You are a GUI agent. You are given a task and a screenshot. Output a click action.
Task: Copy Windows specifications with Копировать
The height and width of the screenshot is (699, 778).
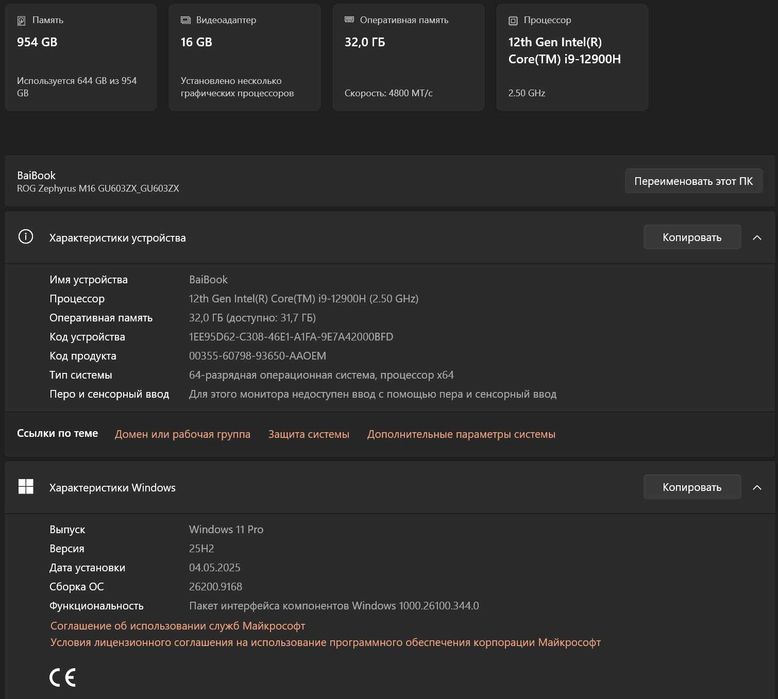coord(692,487)
